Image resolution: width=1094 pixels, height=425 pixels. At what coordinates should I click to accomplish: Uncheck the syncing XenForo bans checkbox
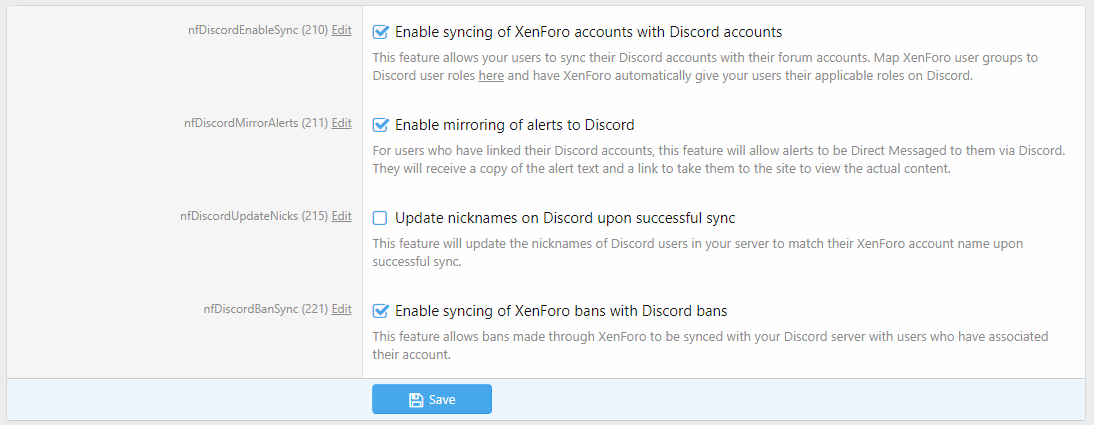point(380,311)
